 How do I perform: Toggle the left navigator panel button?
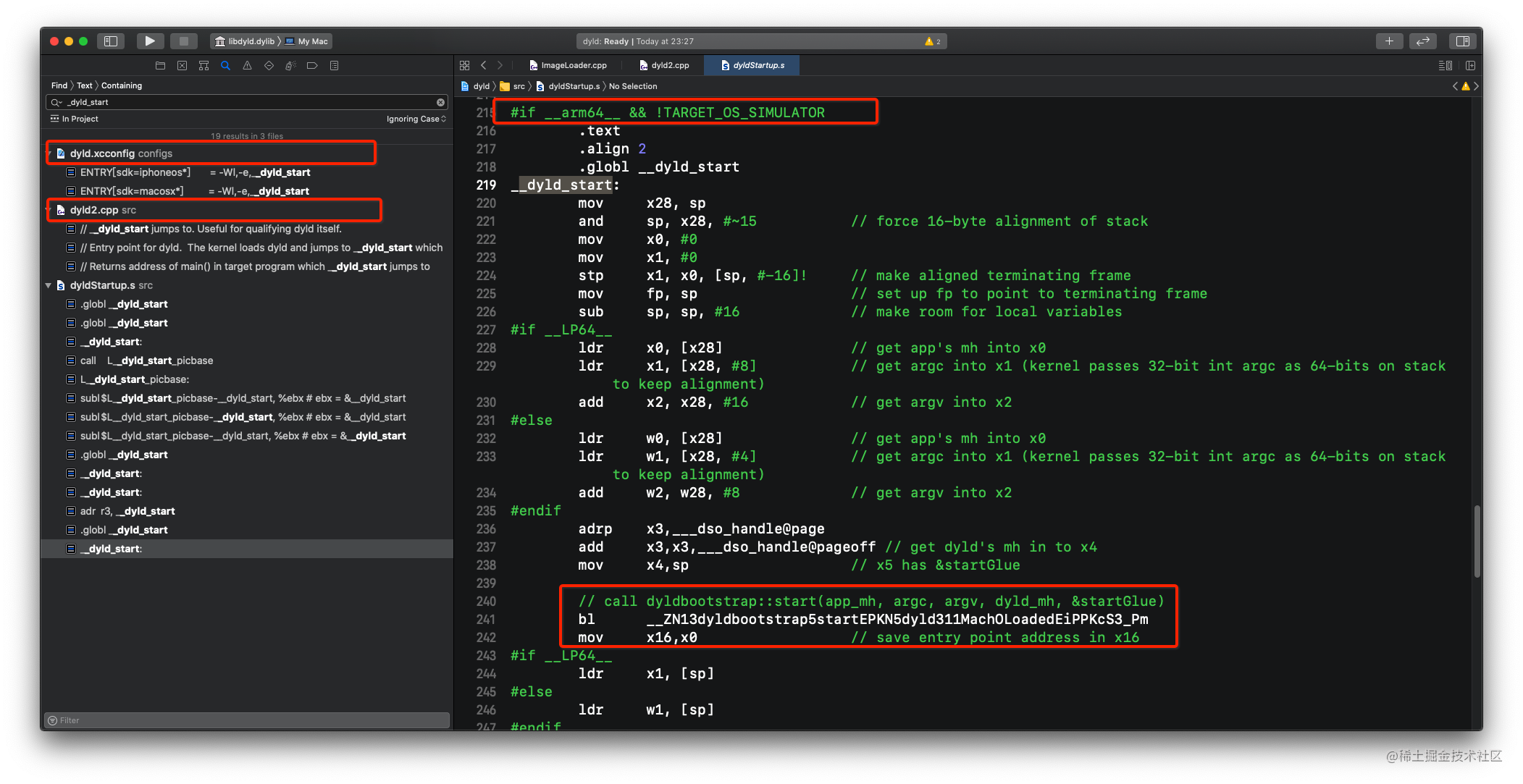[111, 41]
